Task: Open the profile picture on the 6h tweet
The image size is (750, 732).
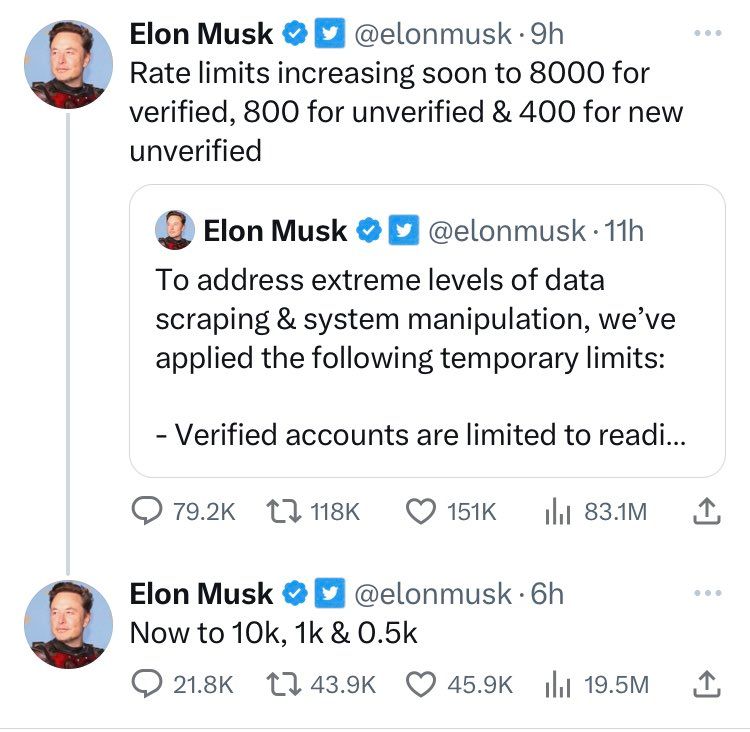Action: click(68, 624)
